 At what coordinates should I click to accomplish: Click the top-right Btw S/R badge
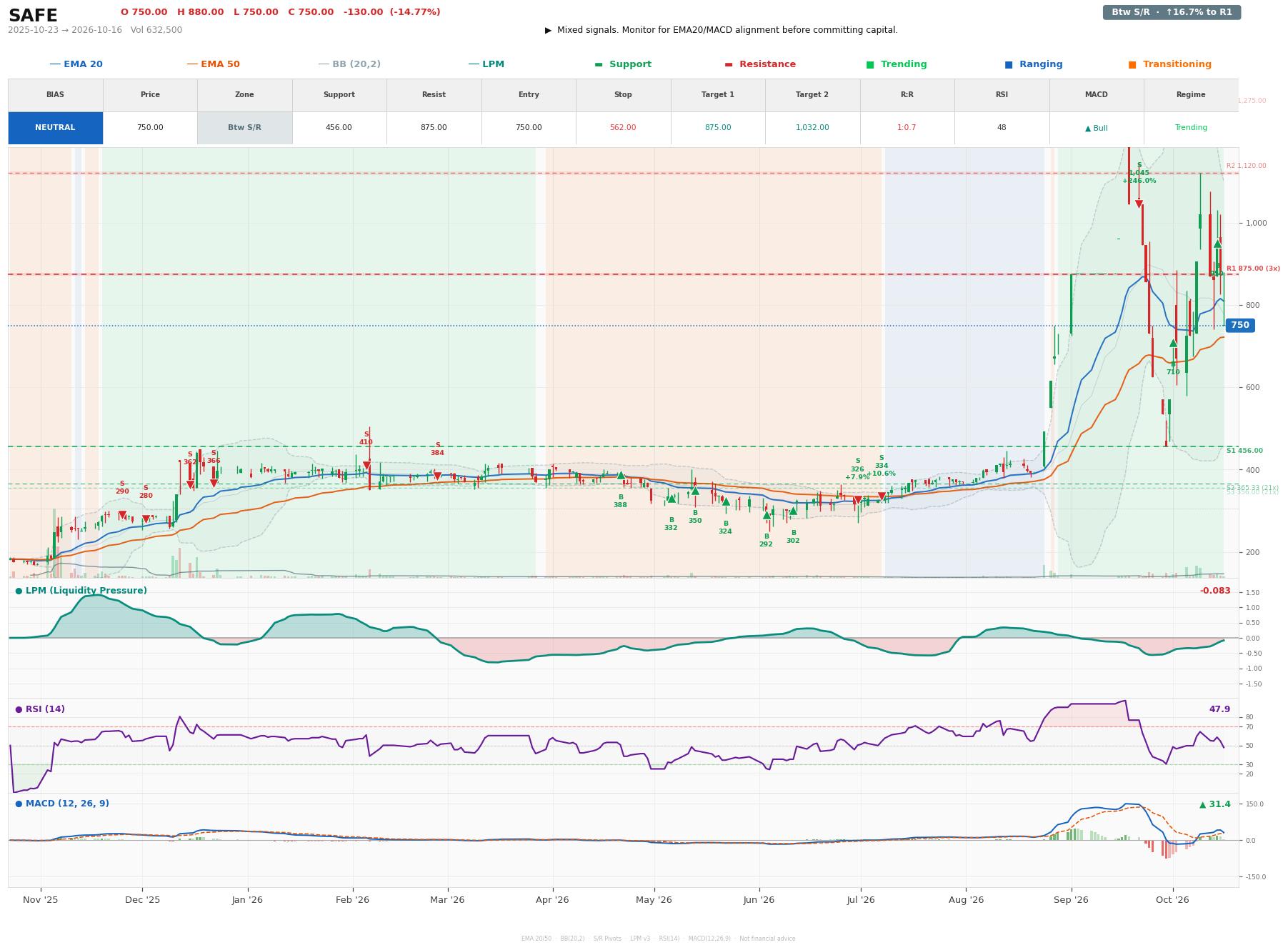[x=1172, y=12]
